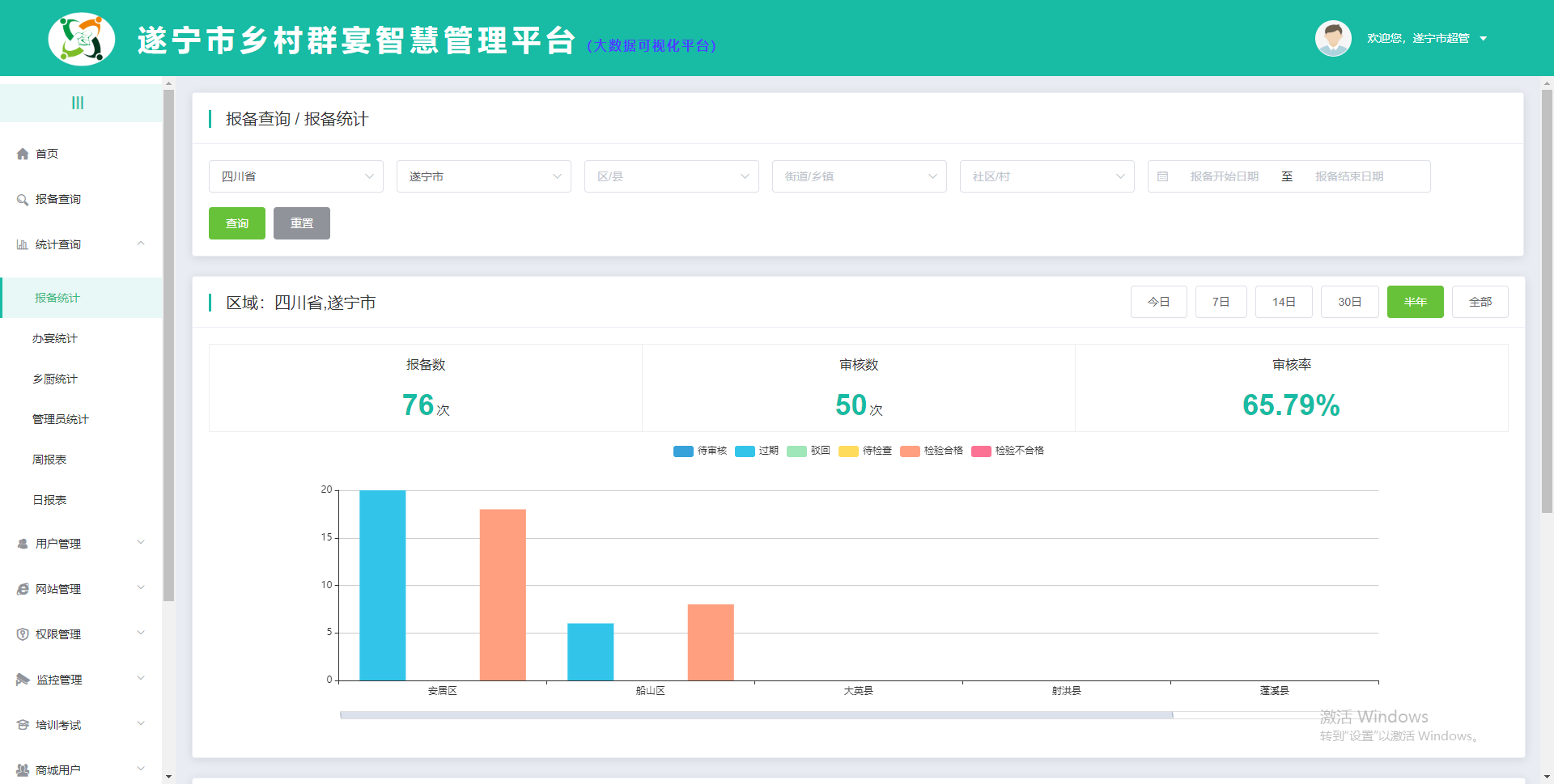Click the bar chart icon for 统计查询
The height and width of the screenshot is (784, 1554).
23,244
